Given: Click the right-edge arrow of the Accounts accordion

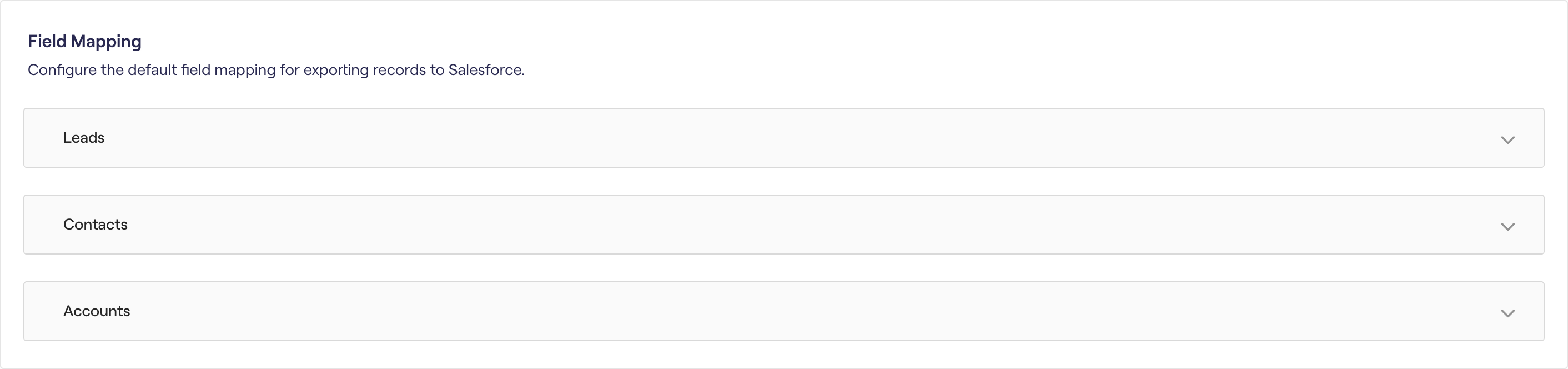Looking at the screenshot, I should click(1509, 313).
